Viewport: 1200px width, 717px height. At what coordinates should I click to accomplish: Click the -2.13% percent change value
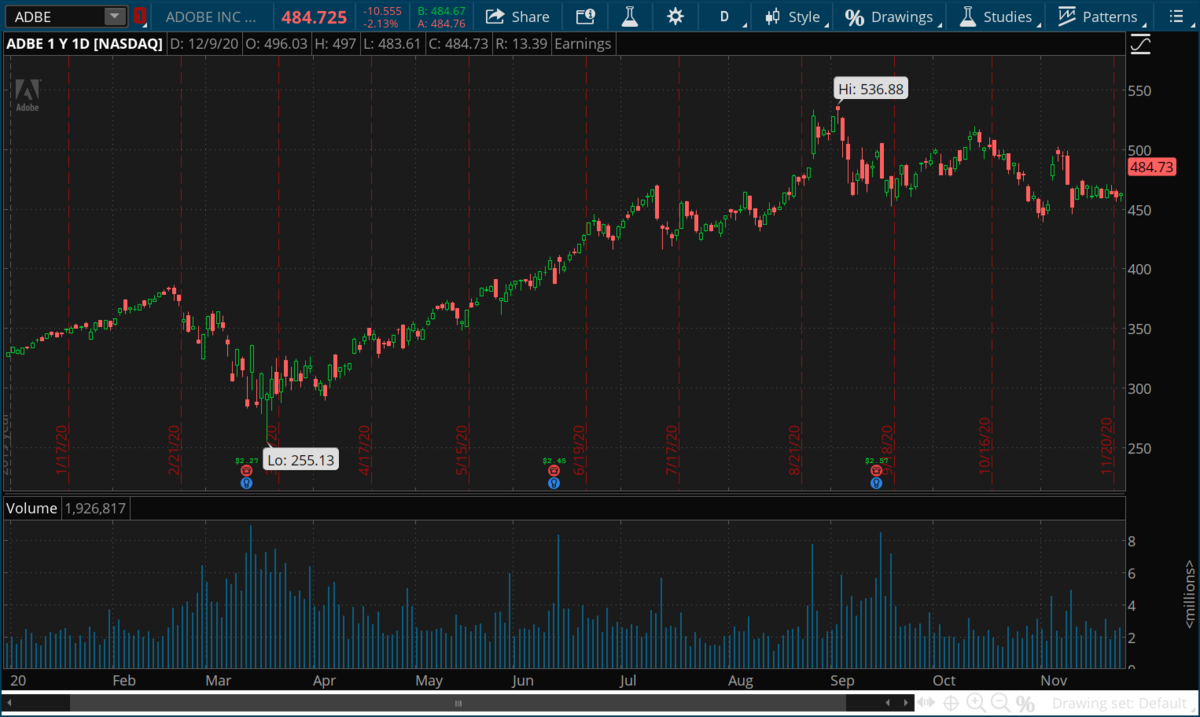pos(383,23)
